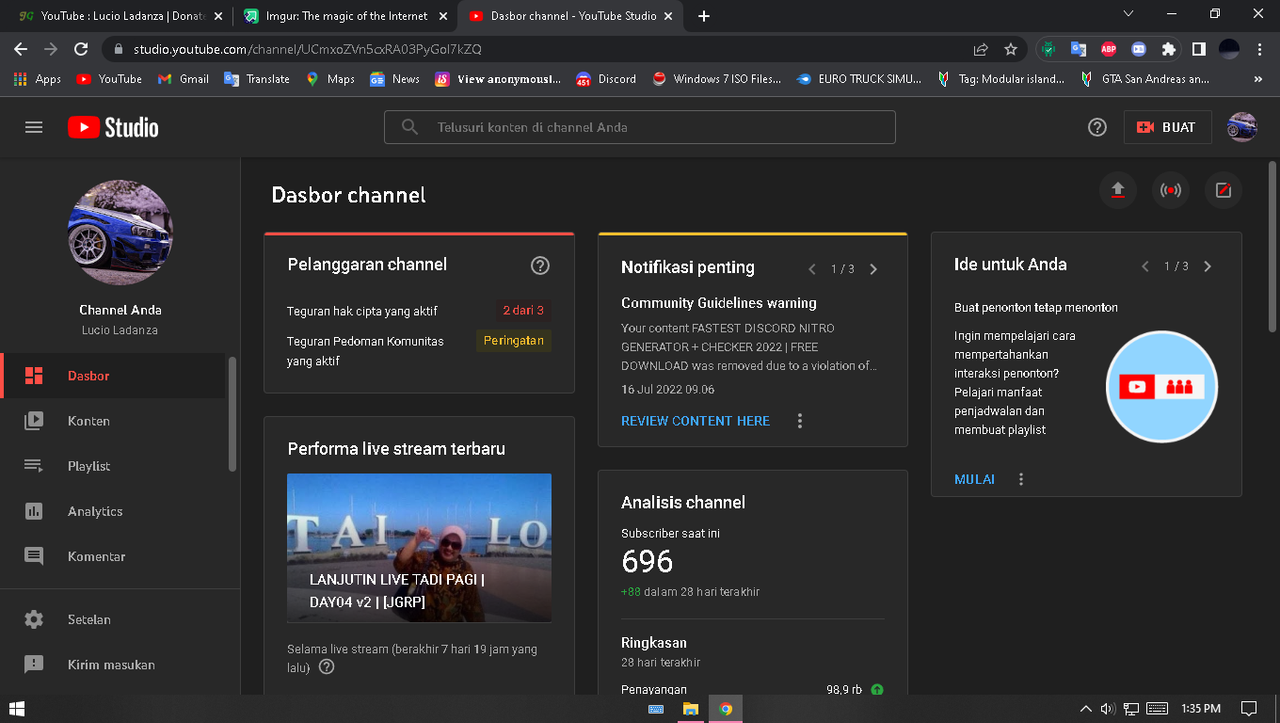Screen dimensions: 1280x723
Task: Open the Discord bookmark
Action: pyautogui.click(x=605, y=79)
